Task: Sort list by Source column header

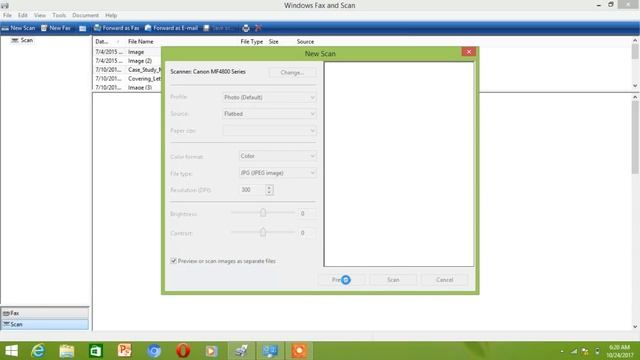Action: tap(305, 42)
